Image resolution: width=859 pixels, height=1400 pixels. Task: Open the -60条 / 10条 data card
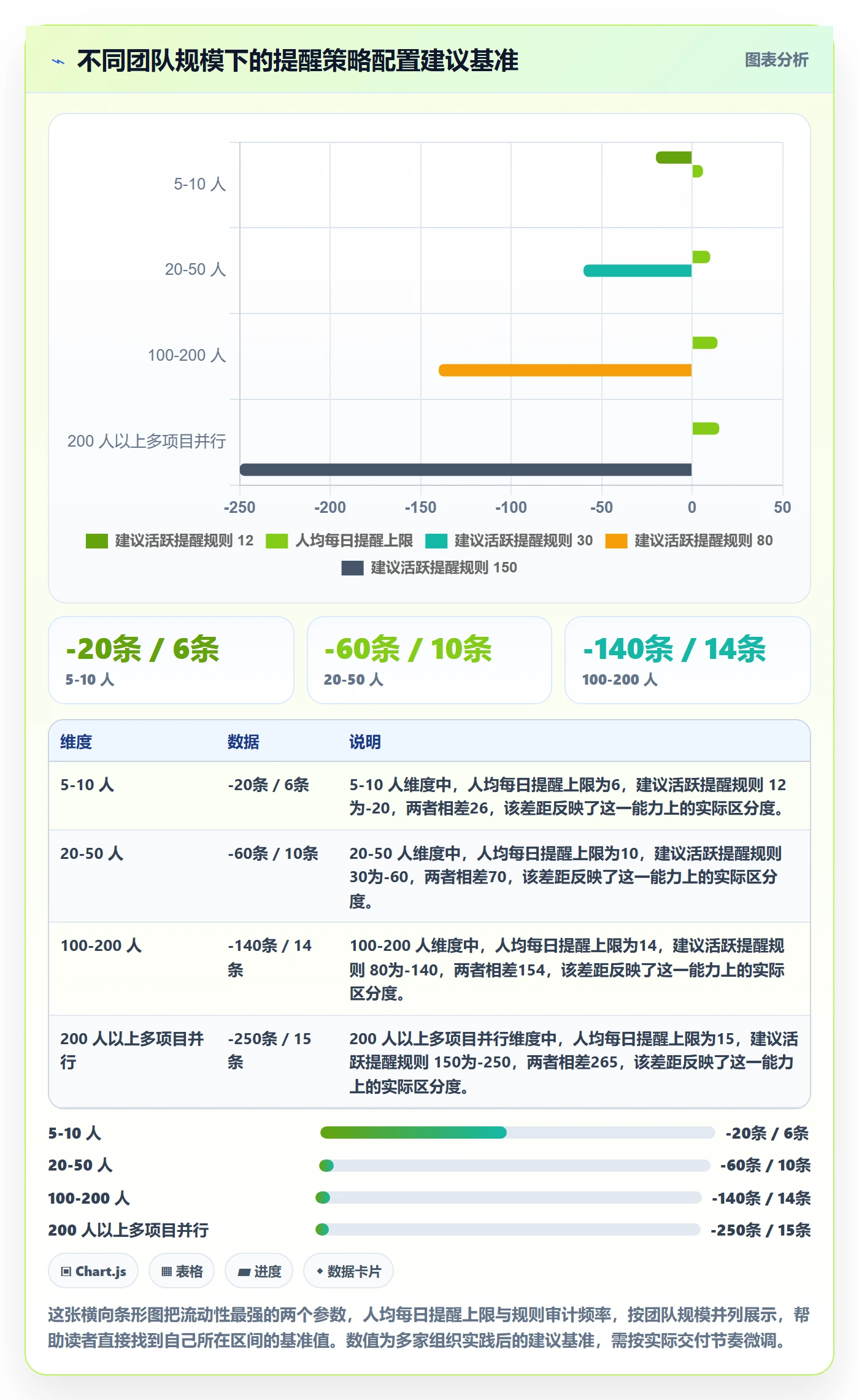pyautogui.click(x=429, y=660)
